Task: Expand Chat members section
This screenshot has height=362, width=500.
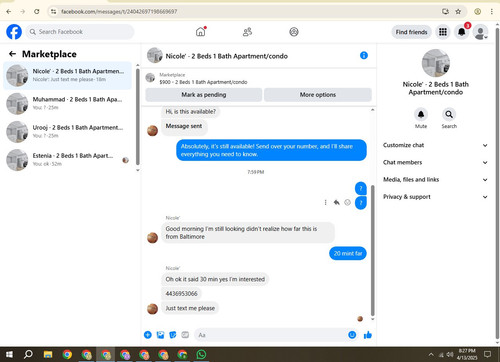Action: [435, 162]
